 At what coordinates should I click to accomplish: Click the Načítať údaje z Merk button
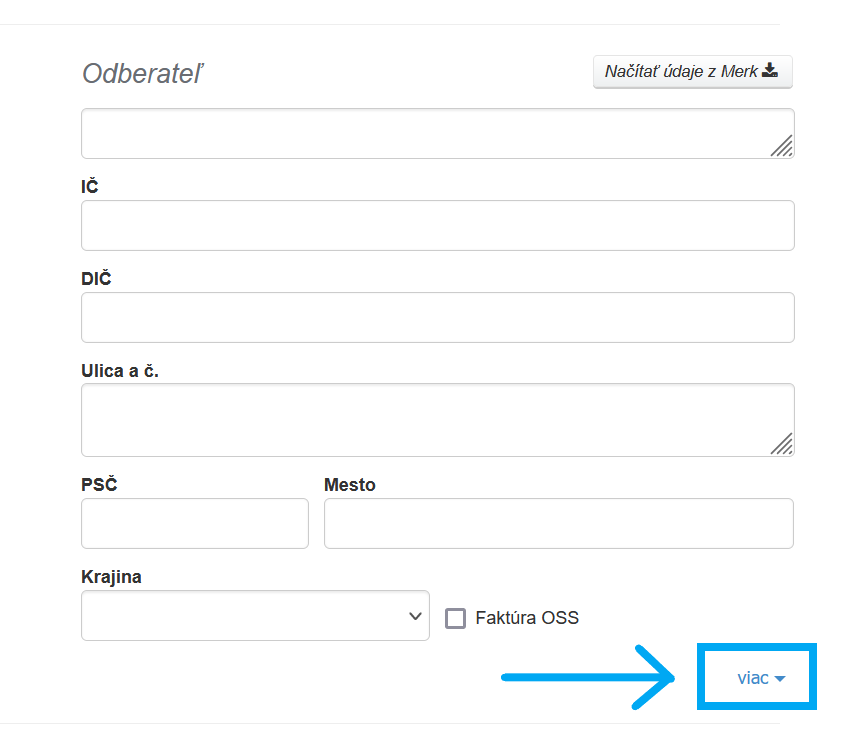[692, 72]
